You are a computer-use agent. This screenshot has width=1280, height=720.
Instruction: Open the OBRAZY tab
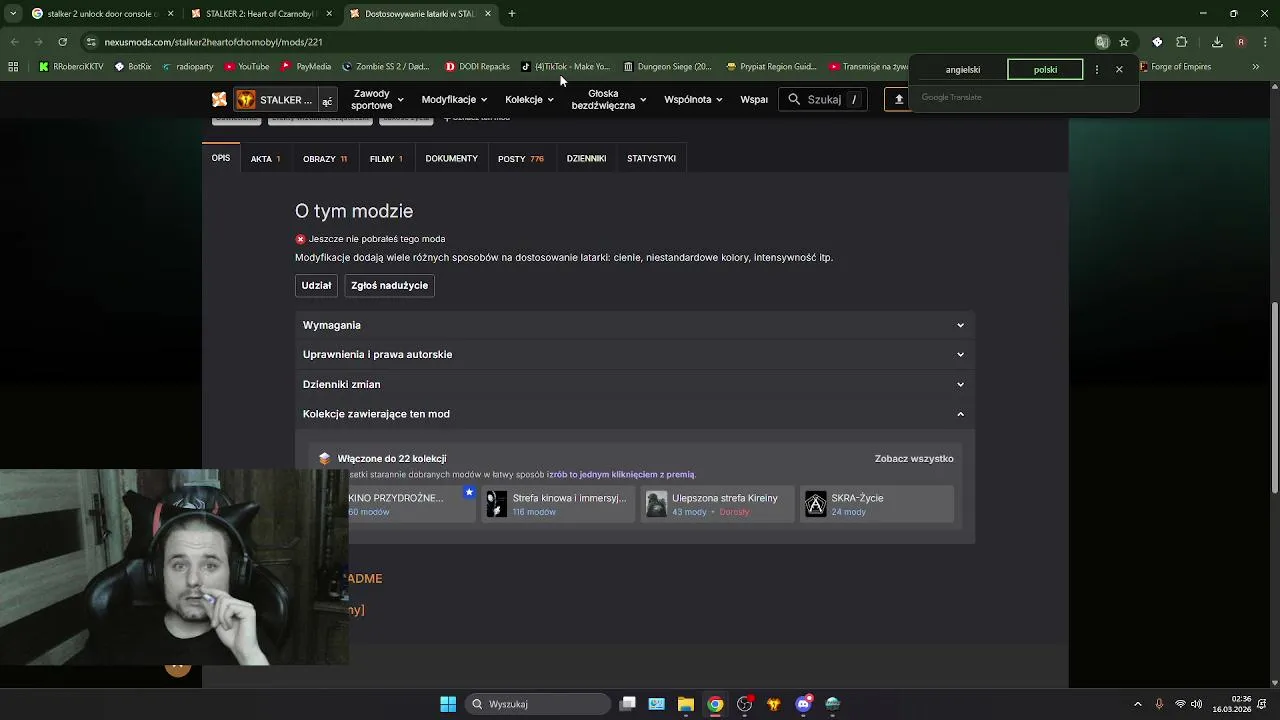click(x=325, y=158)
